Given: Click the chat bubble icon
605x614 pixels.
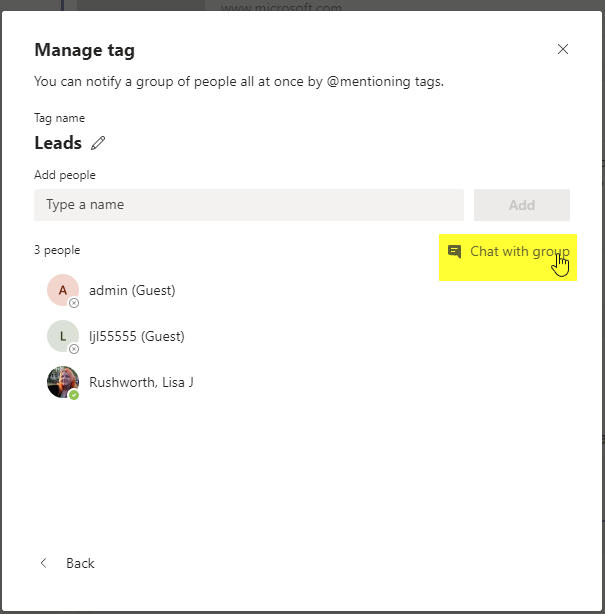Looking at the screenshot, I should [454, 251].
